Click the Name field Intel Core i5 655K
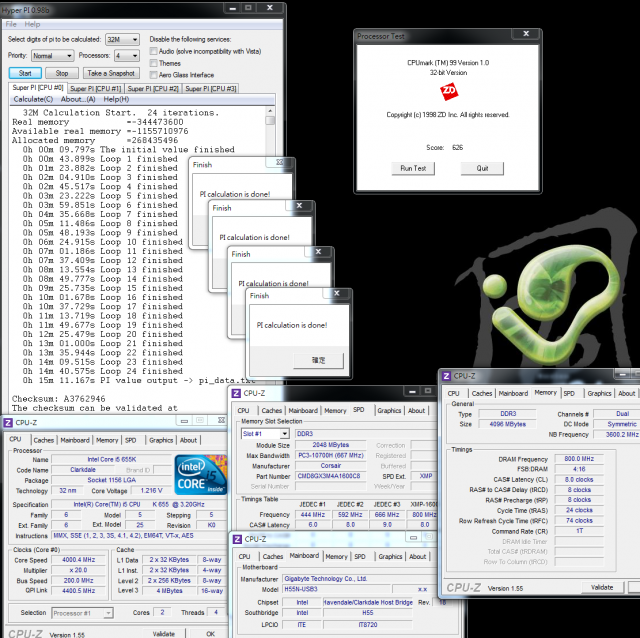Image resolution: width=640 pixels, height=638 pixels. (x=111, y=459)
